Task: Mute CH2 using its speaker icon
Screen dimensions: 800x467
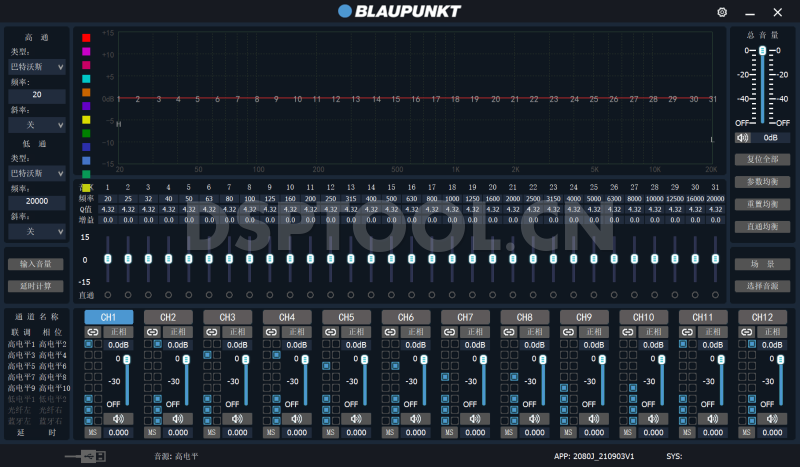Action: pos(178,418)
